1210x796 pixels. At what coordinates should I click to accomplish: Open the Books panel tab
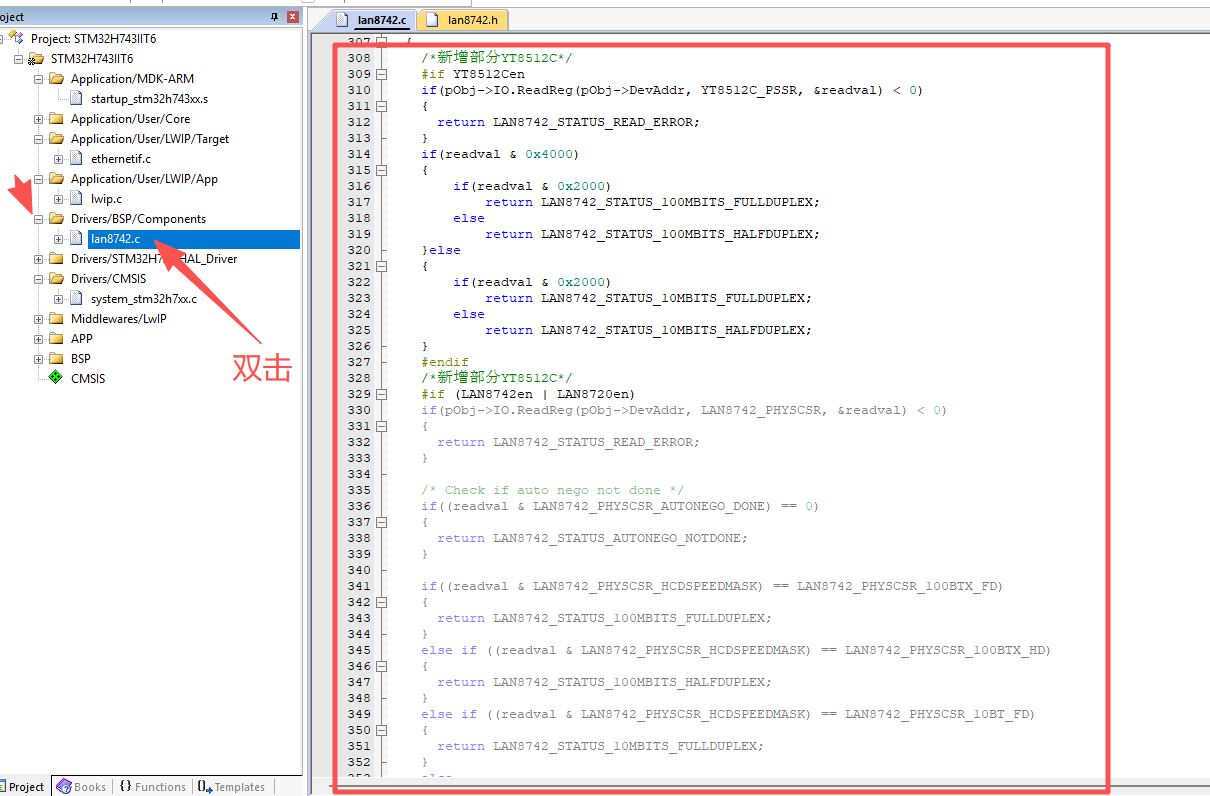pyautogui.click(x=81, y=787)
